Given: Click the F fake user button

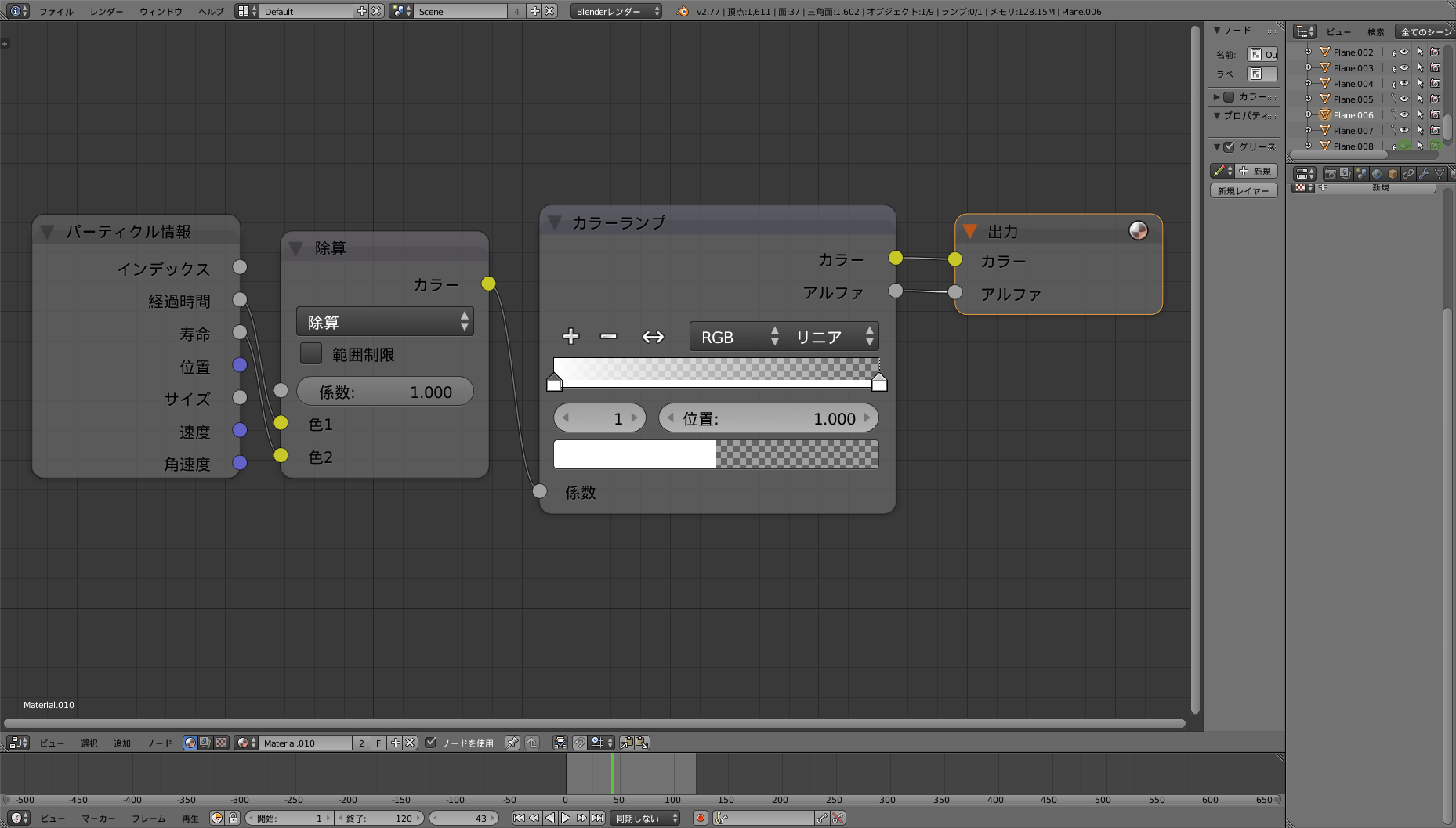Looking at the screenshot, I should tap(378, 743).
